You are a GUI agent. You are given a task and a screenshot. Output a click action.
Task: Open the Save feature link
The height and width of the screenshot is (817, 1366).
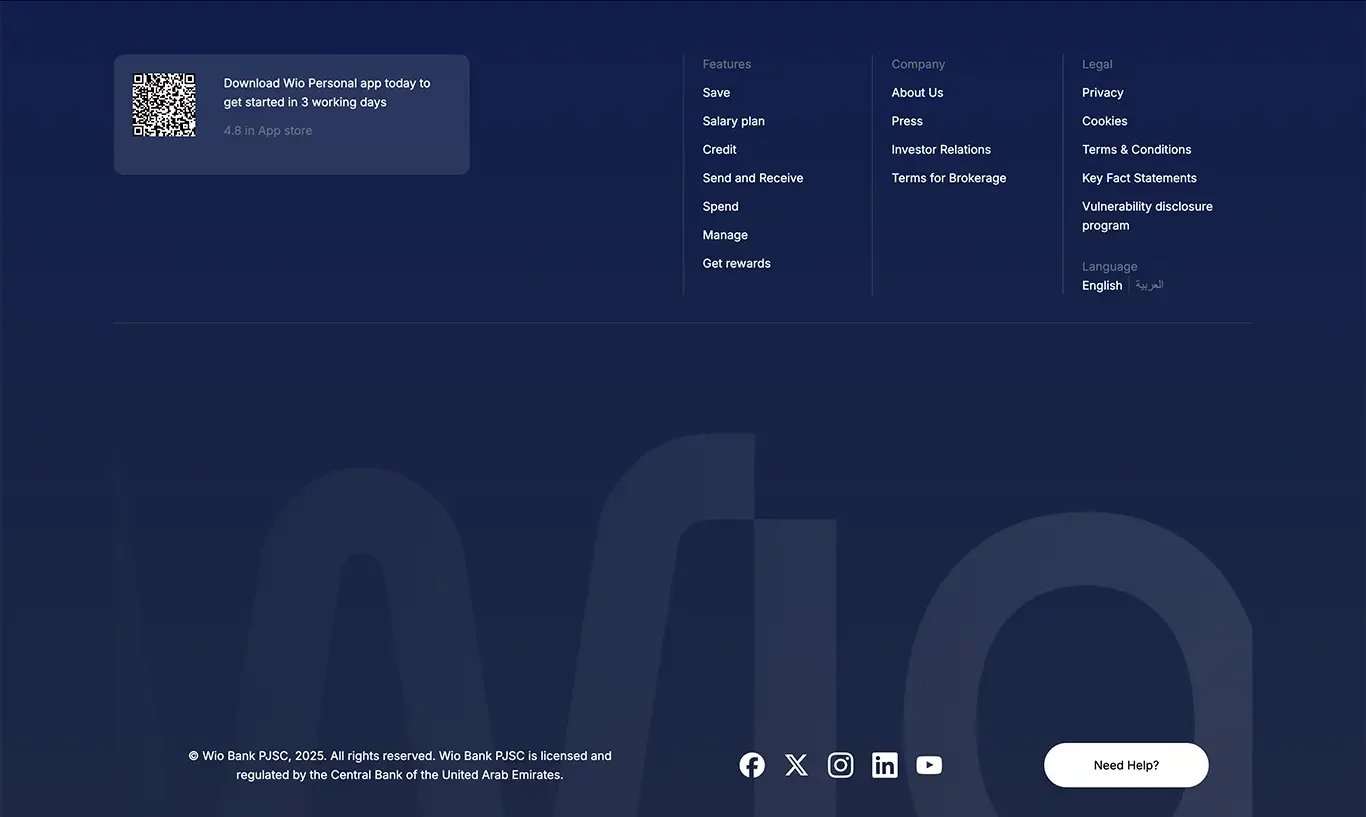[716, 93]
